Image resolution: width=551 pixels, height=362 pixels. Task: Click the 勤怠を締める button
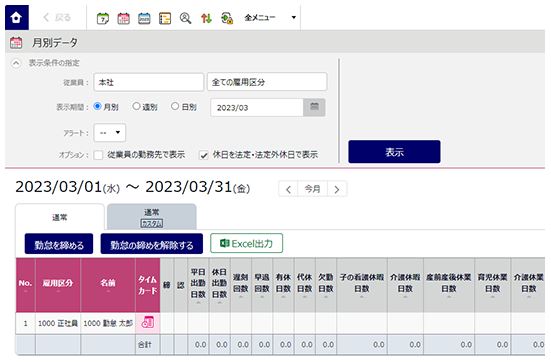click(59, 244)
